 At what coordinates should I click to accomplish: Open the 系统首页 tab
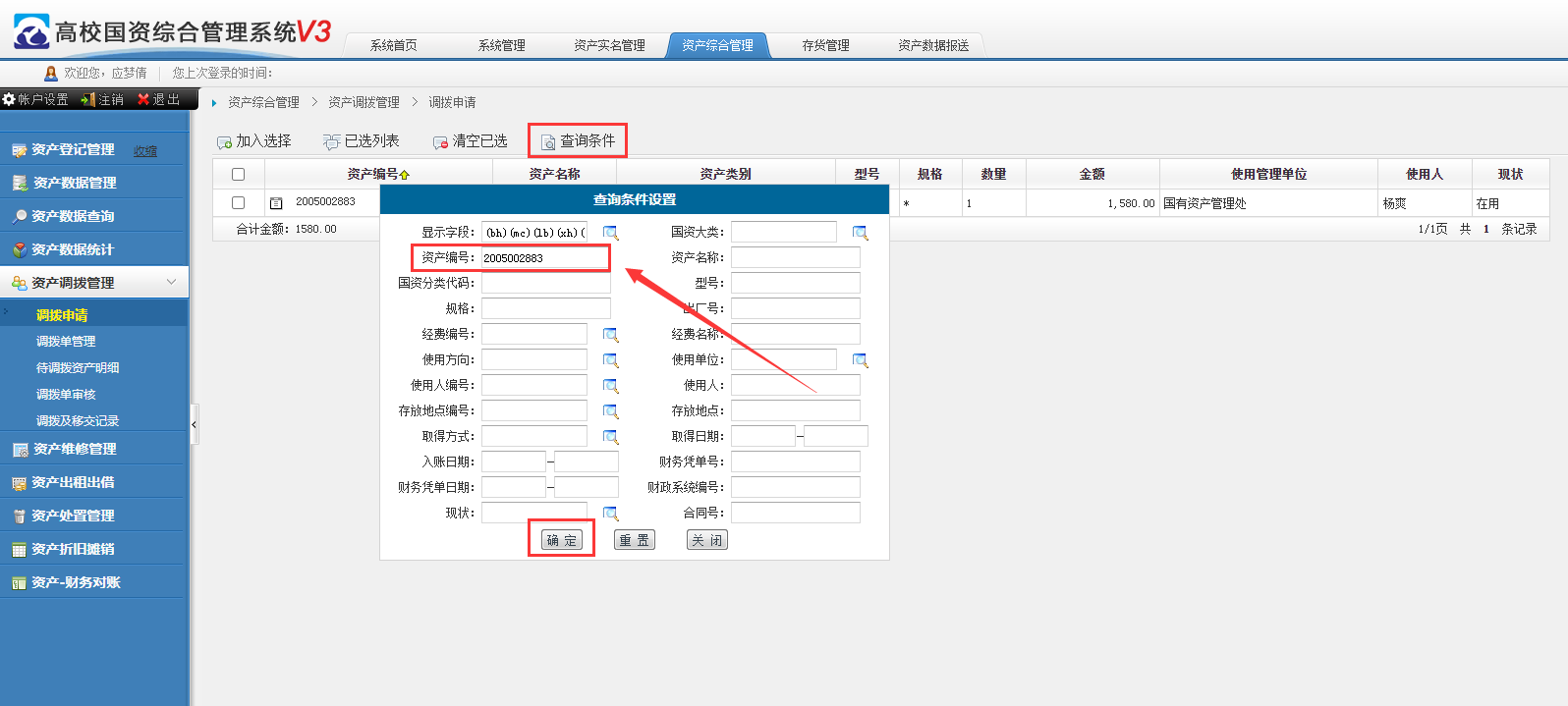(393, 45)
